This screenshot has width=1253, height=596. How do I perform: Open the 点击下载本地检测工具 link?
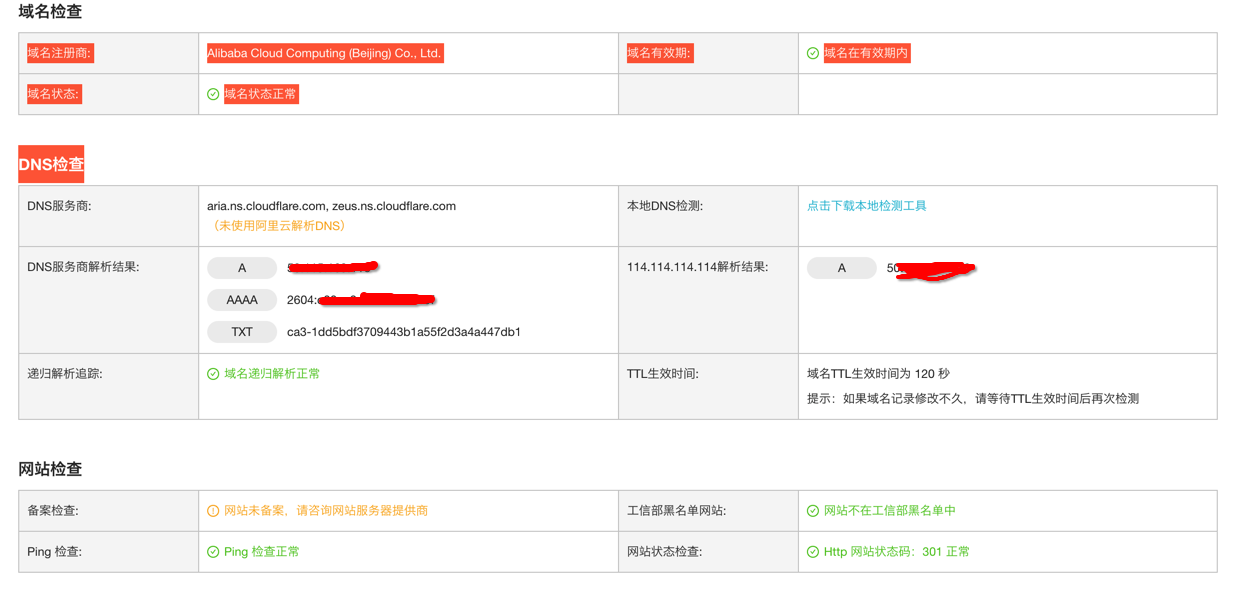(867, 206)
